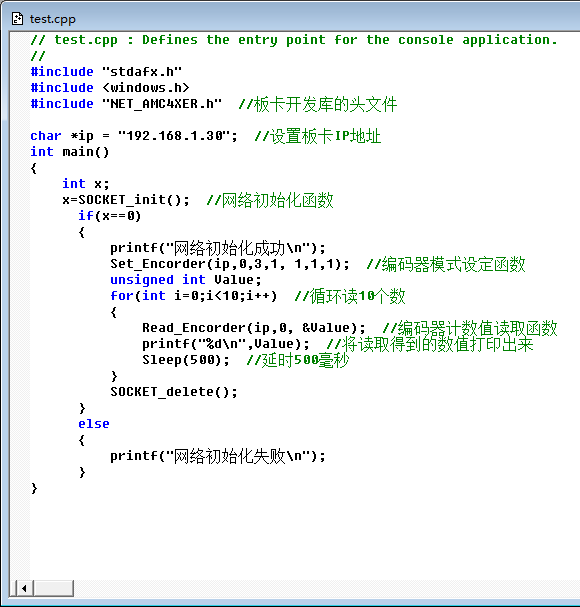Viewport: 580px width, 607px height.
Task: Click the else keyword
Action: tap(94, 424)
